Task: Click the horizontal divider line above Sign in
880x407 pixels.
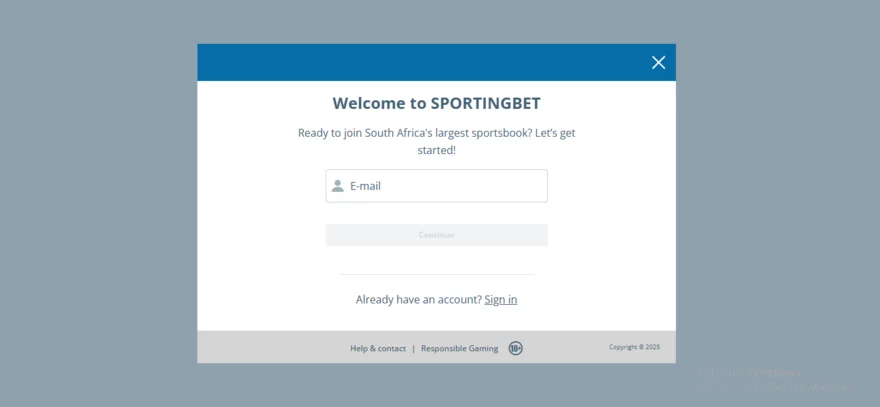Action: (x=437, y=275)
